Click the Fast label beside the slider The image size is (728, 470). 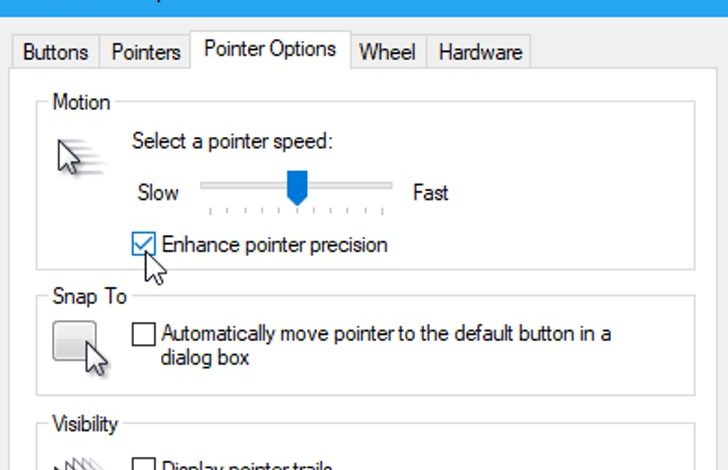(431, 192)
